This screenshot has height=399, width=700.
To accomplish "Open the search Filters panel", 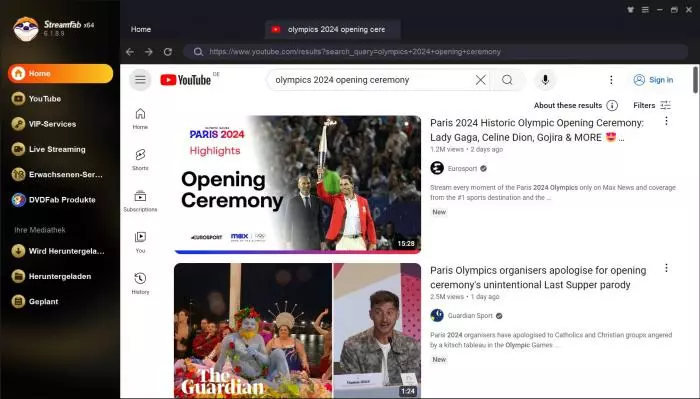I will coord(652,105).
